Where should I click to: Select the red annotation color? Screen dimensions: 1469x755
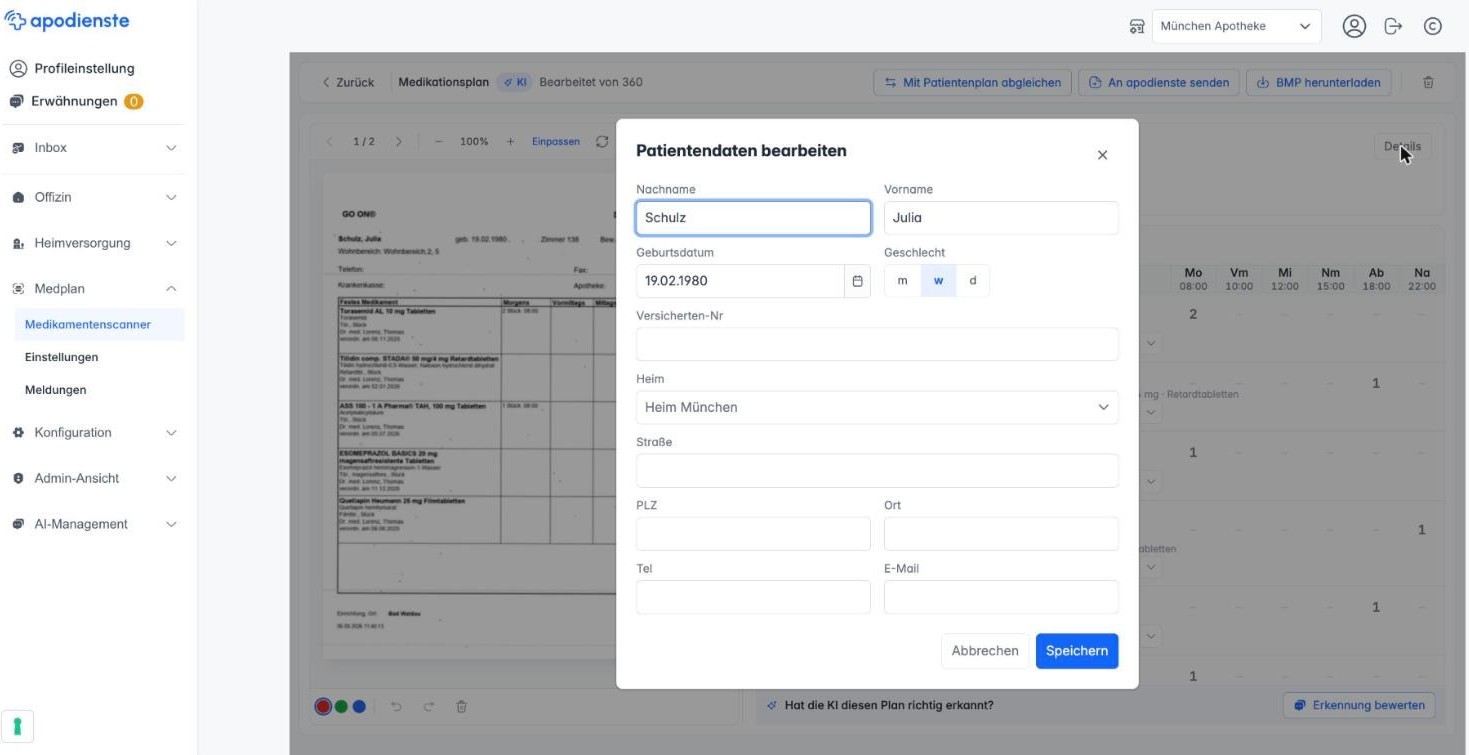[323, 706]
